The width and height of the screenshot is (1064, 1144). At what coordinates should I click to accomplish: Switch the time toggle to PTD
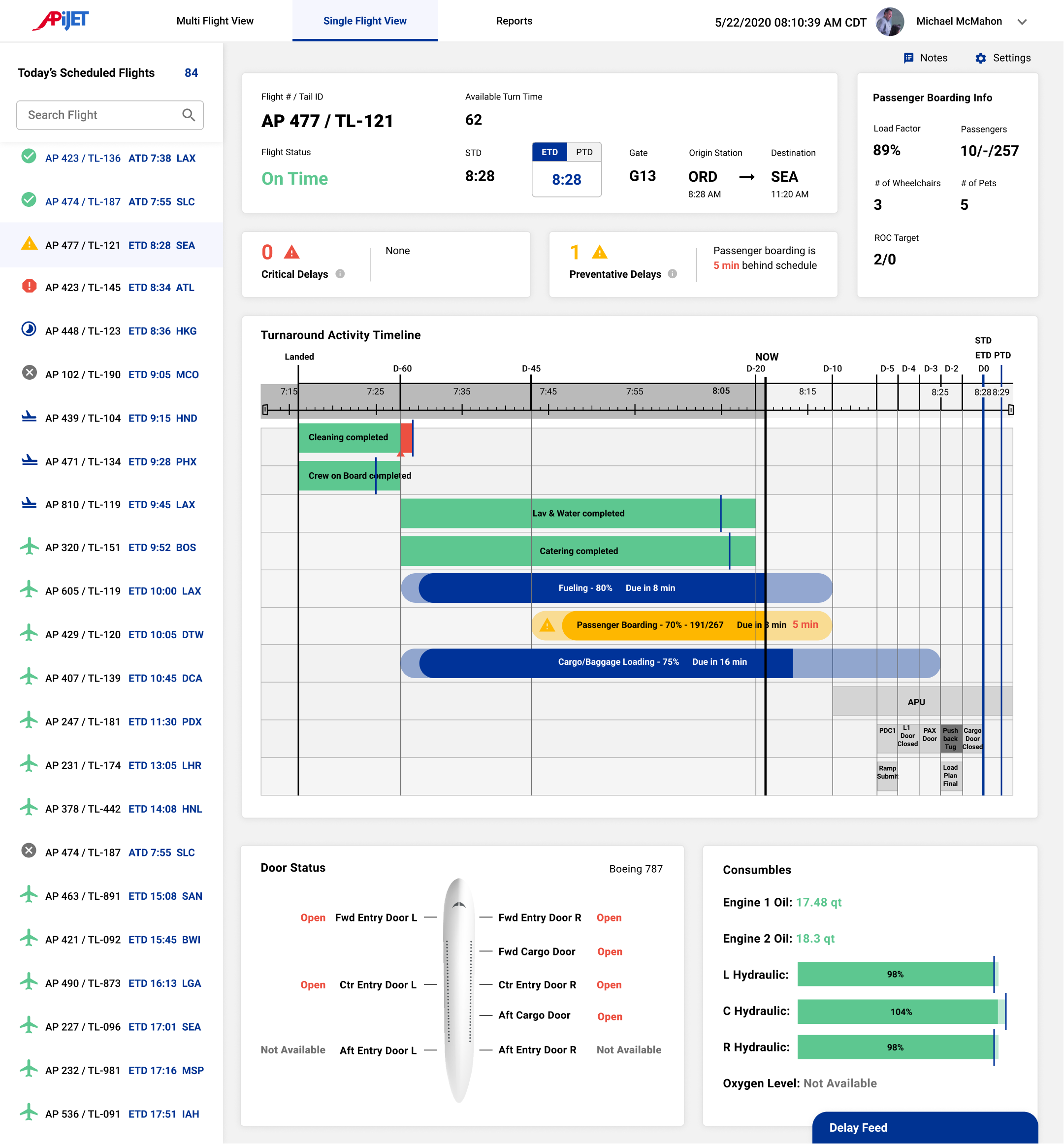pos(584,152)
